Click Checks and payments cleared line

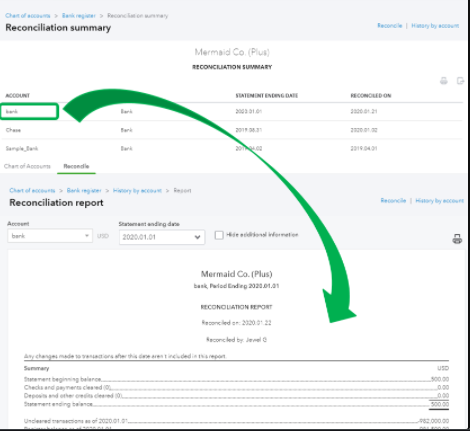[236, 387]
